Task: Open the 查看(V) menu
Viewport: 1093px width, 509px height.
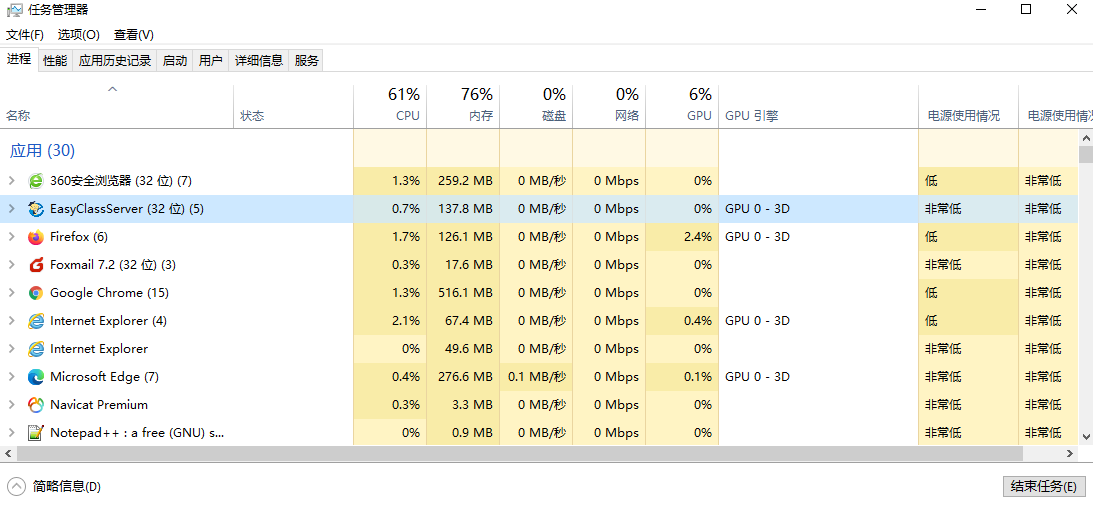Action: 134,35
